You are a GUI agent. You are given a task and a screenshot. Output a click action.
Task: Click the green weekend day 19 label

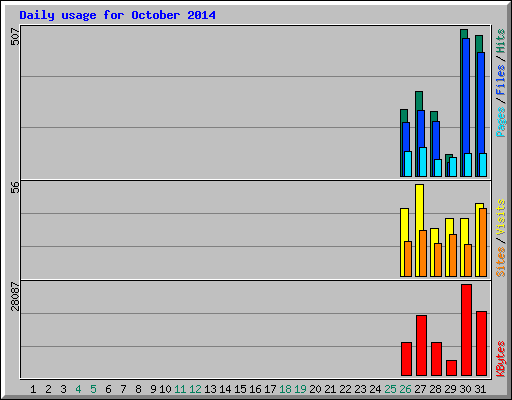(300, 389)
